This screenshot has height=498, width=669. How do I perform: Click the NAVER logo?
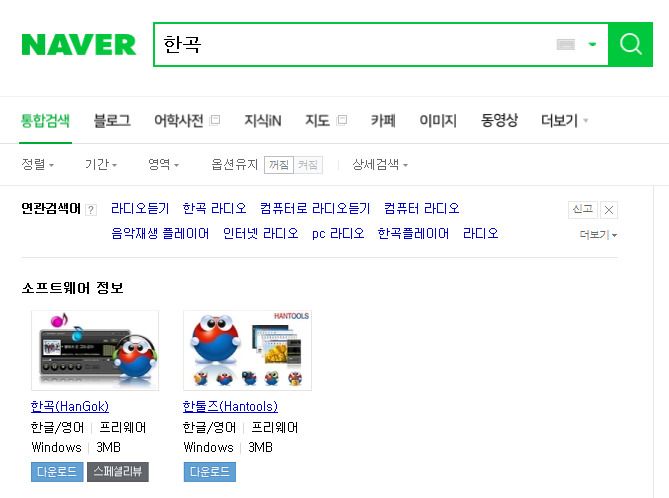click(79, 45)
